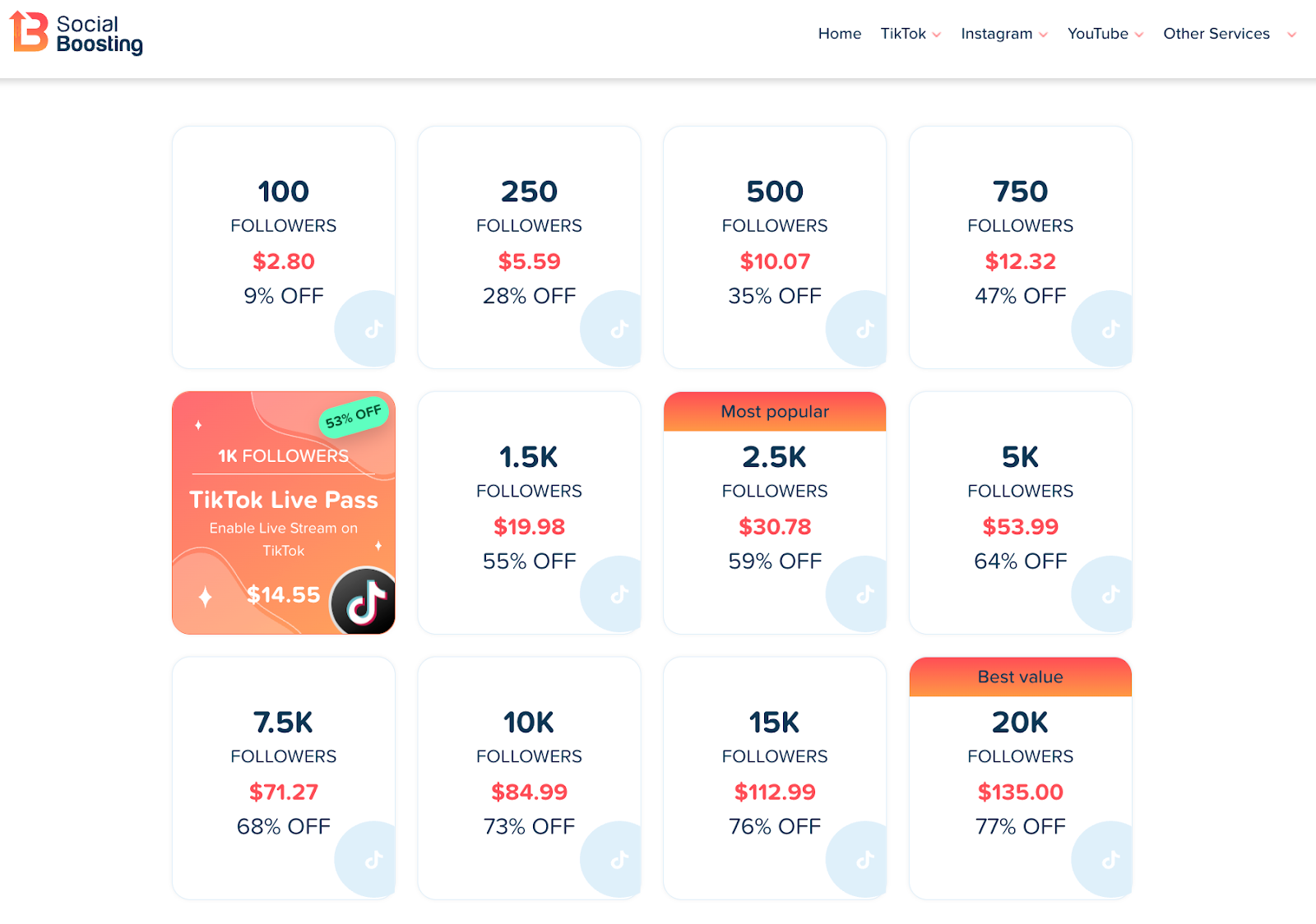This screenshot has width=1316, height=924.
Task: Click TikTok icon on 20K followers card
Action: pyautogui.click(x=1110, y=860)
